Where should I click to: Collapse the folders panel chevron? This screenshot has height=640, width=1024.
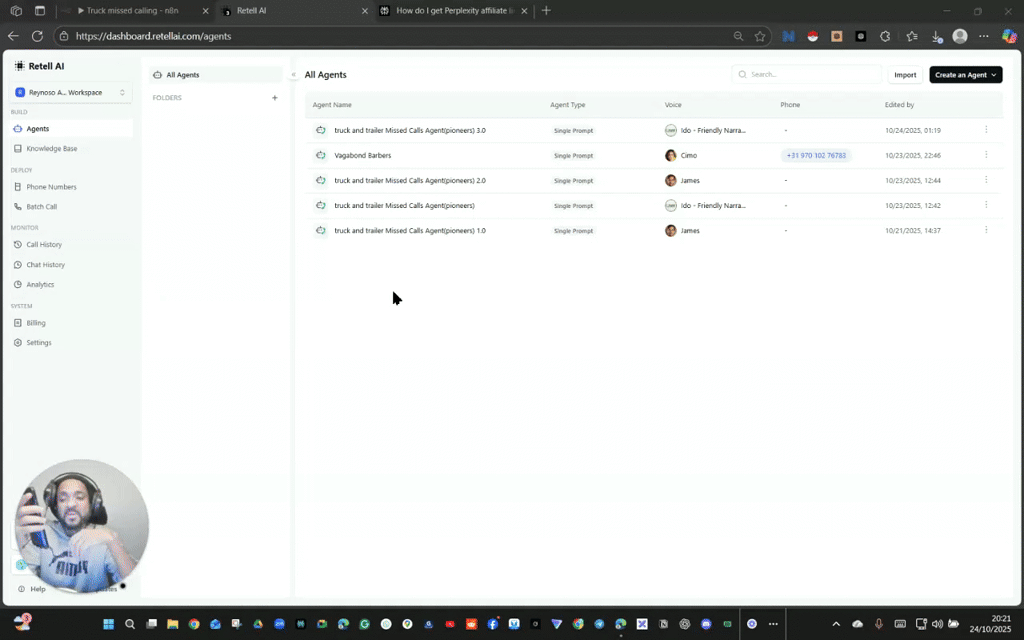click(x=293, y=74)
